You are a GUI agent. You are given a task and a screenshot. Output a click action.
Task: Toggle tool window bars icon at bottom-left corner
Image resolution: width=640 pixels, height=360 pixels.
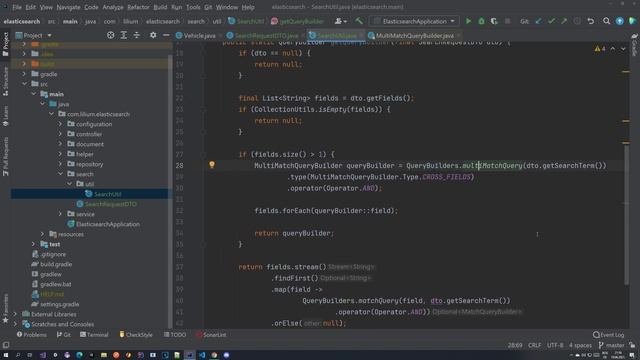pos(6,345)
